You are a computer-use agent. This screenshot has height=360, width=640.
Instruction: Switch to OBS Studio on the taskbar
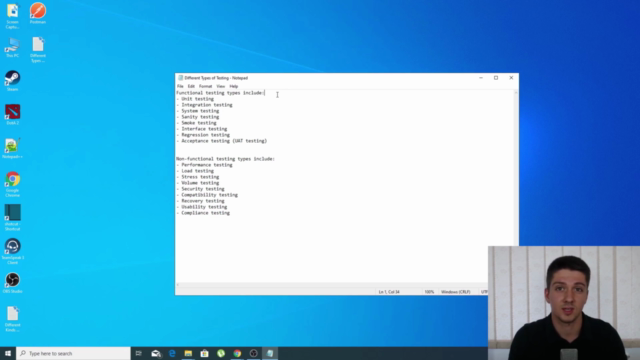click(x=253, y=353)
